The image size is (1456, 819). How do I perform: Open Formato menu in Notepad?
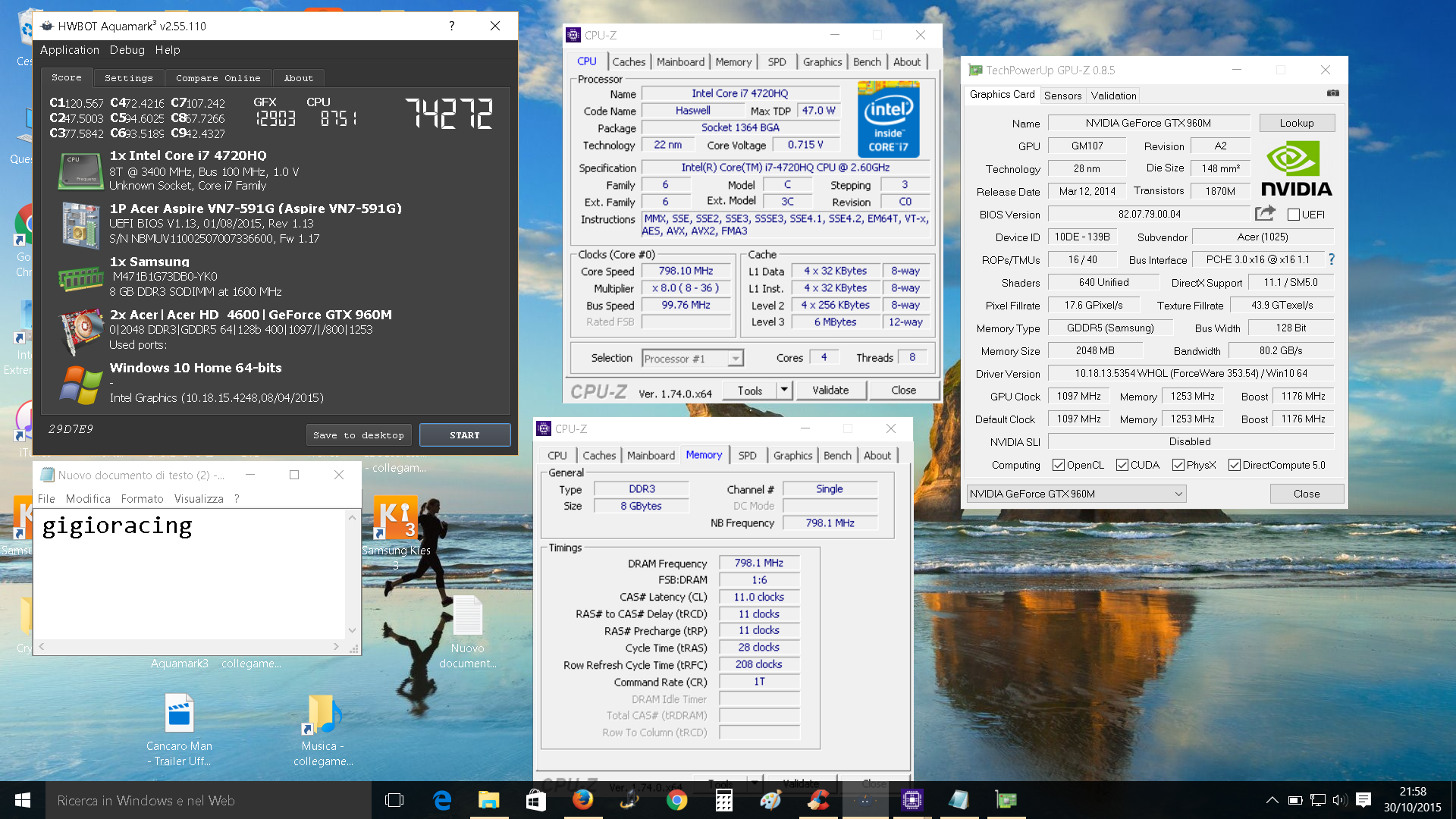[x=142, y=499]
